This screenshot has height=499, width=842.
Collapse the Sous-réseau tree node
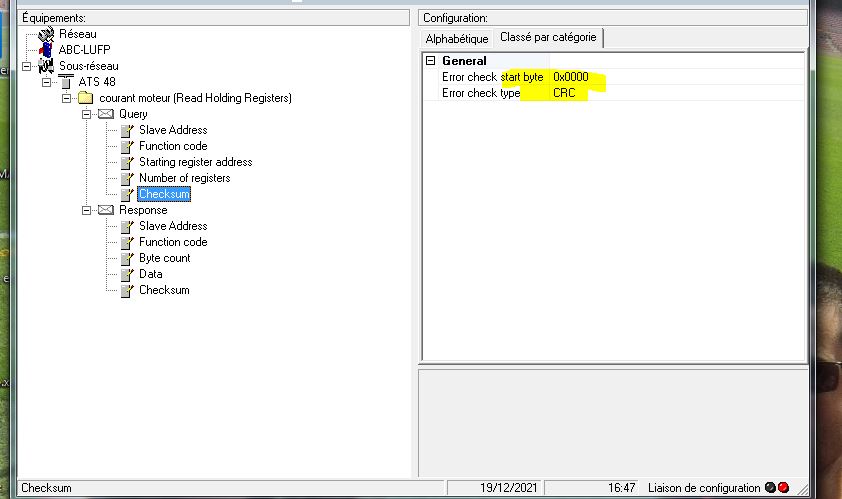[27, 66]
